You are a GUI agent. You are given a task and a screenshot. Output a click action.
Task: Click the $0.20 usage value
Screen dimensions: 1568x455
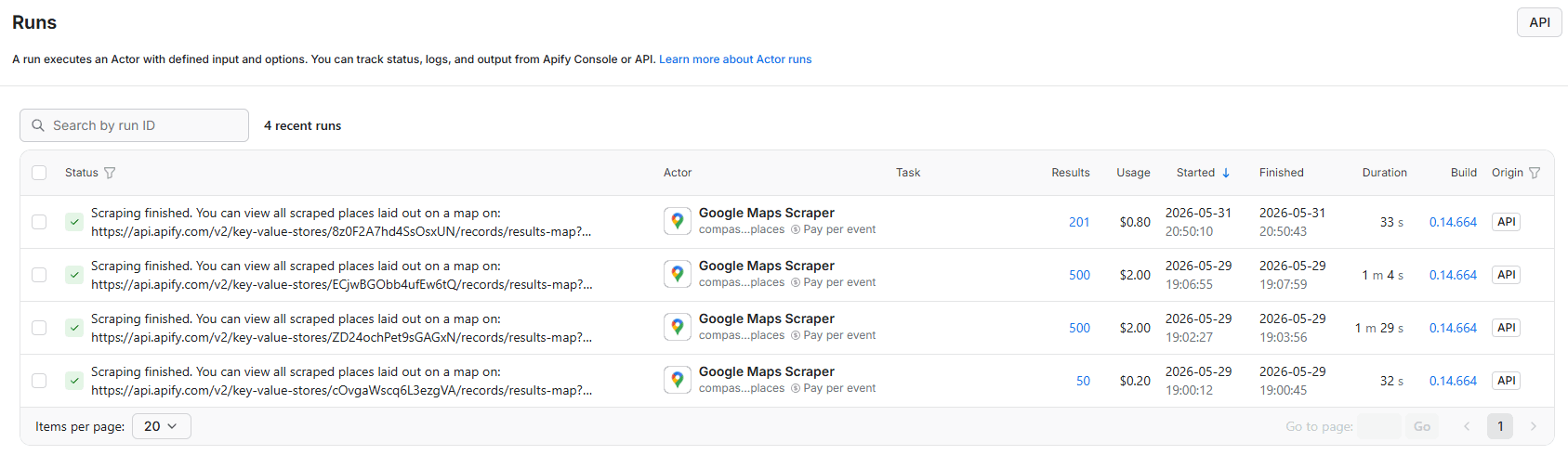coord(1135,381)
